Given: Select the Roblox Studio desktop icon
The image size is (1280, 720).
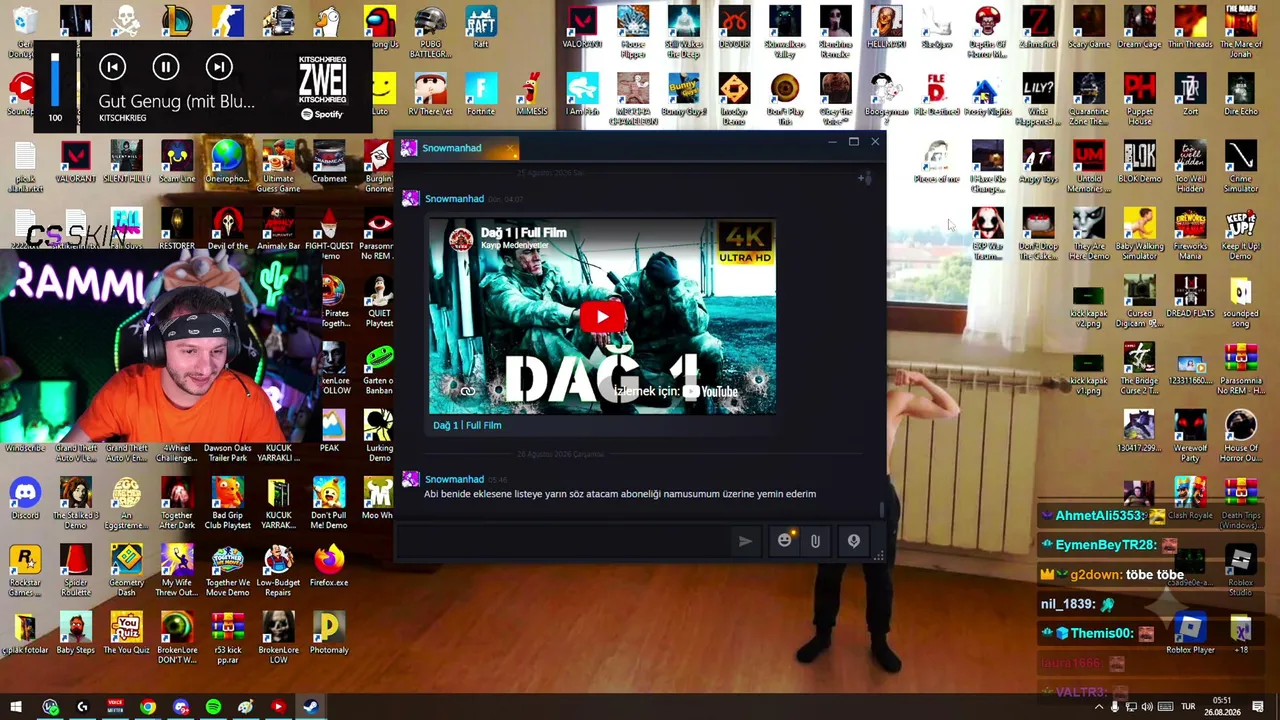Looking at the screenshot, I should [x=1241, y=570].
